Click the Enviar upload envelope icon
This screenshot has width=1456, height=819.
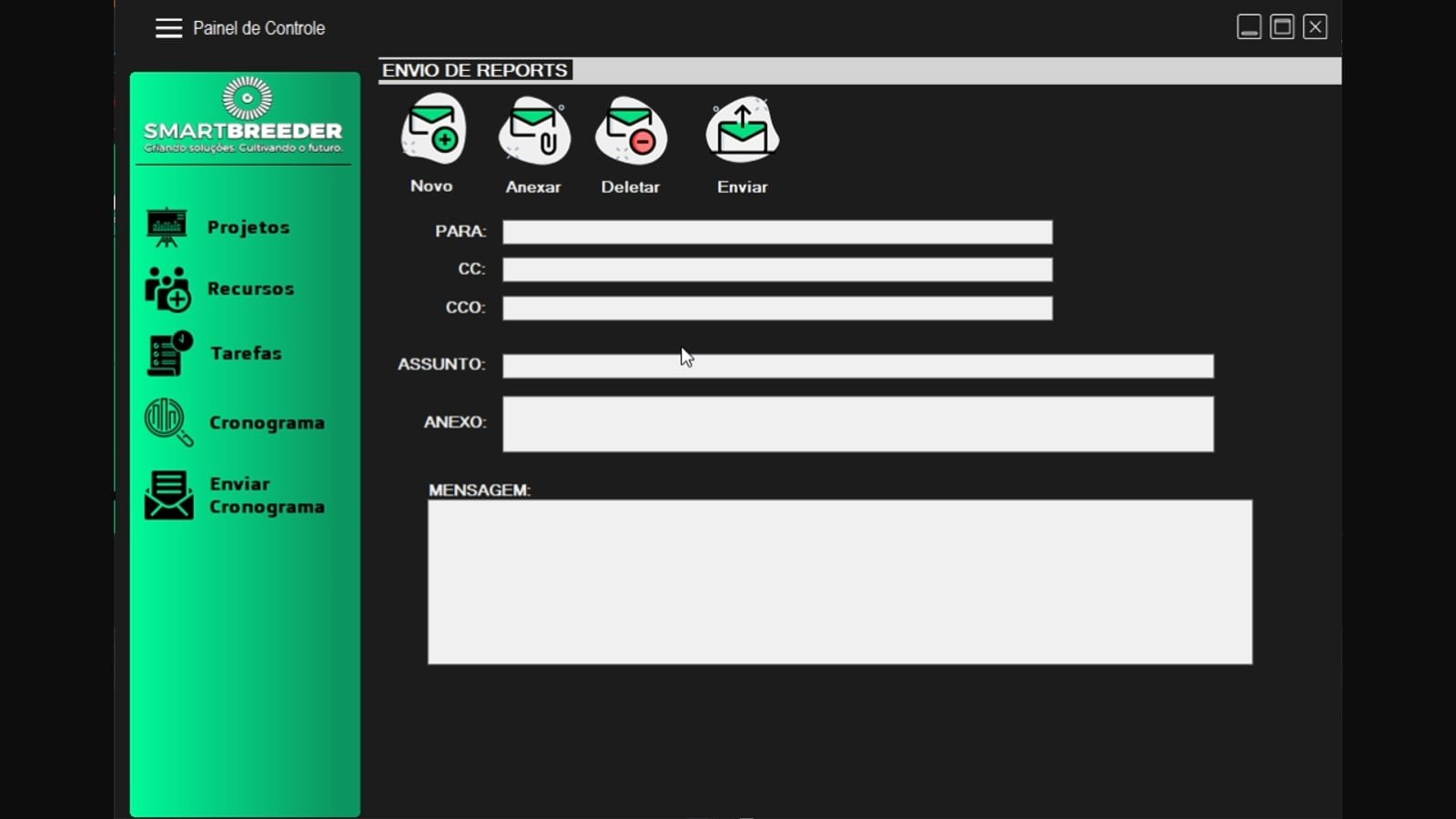[x=743, y=131]
